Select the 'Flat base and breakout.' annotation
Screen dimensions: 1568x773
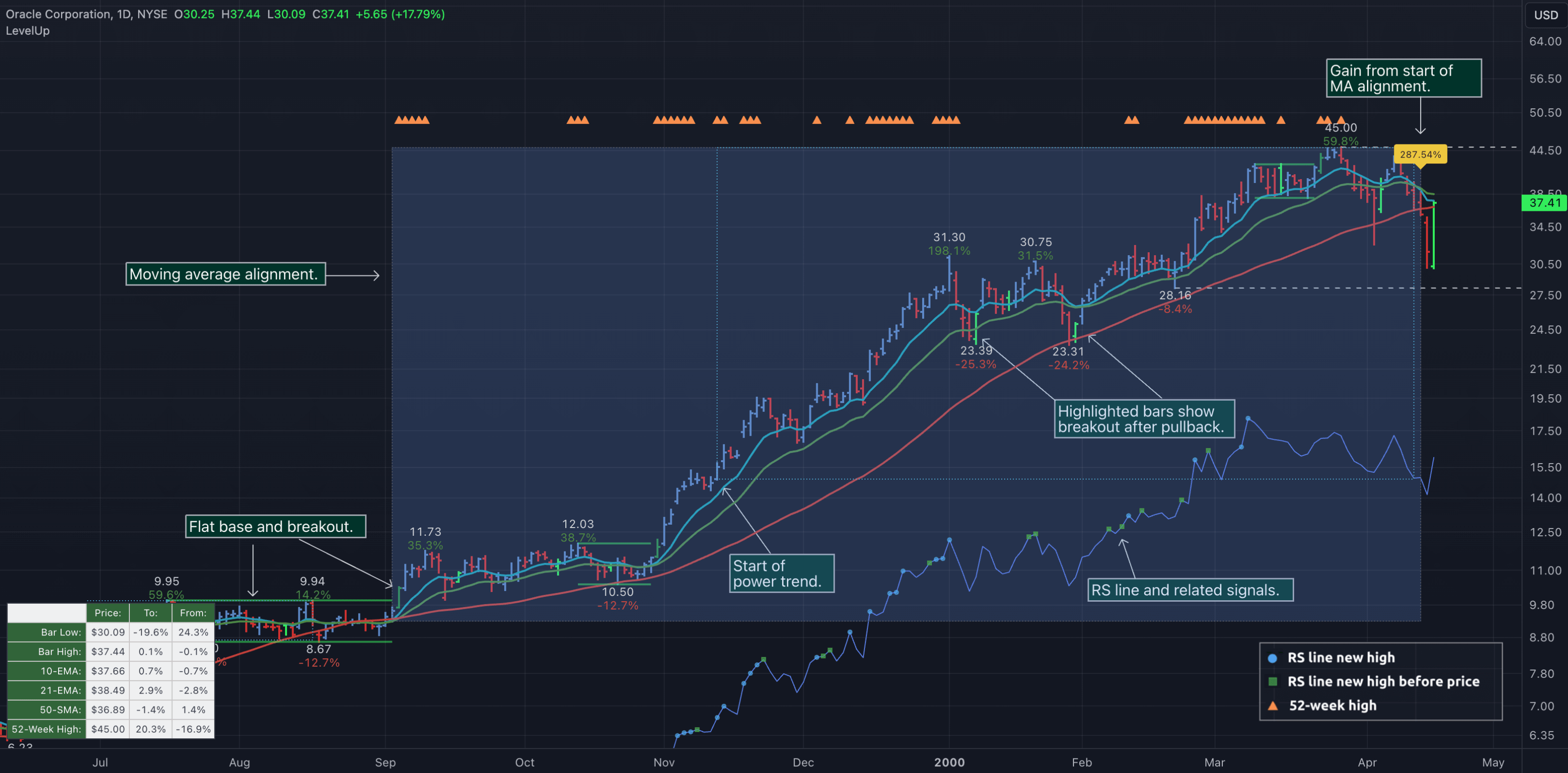tap(275, 527)
